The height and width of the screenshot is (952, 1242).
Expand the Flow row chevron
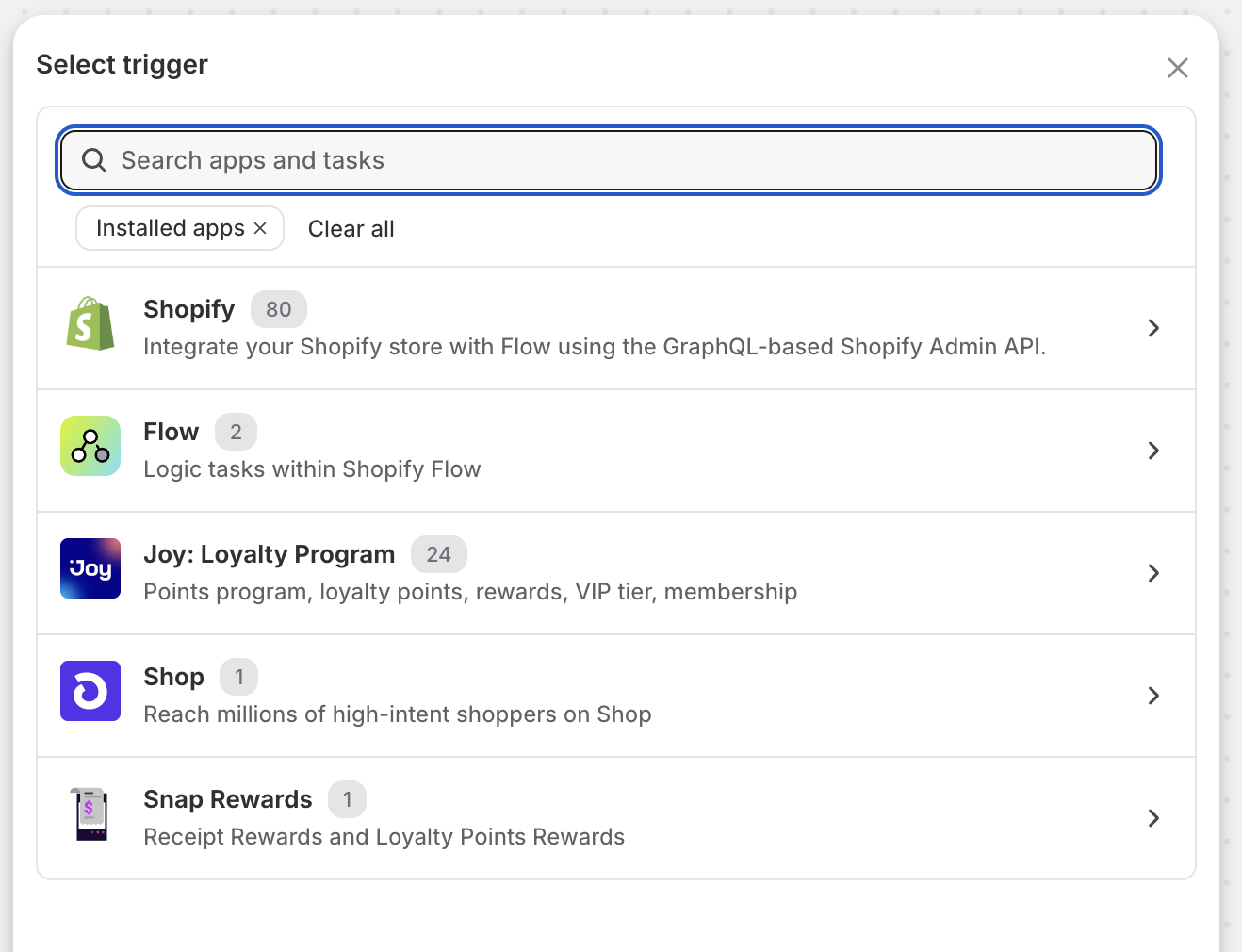click(x=1153, y=451)
